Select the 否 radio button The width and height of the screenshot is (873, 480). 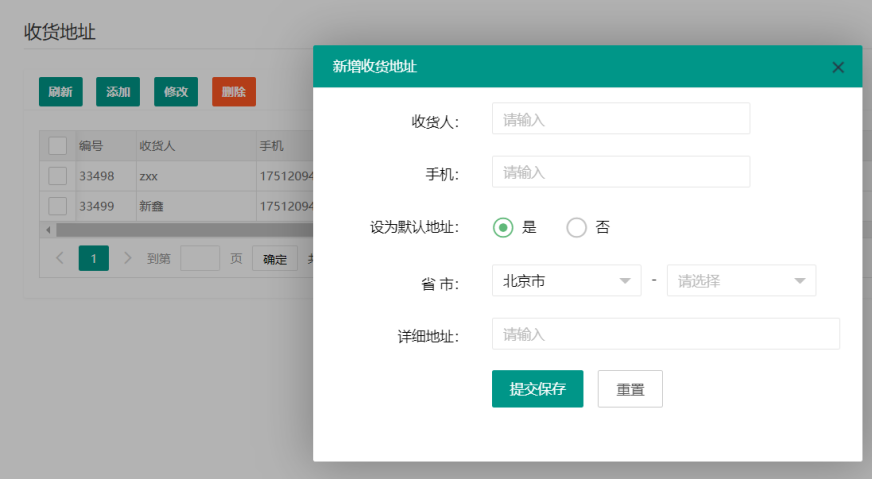coord(576,227)
